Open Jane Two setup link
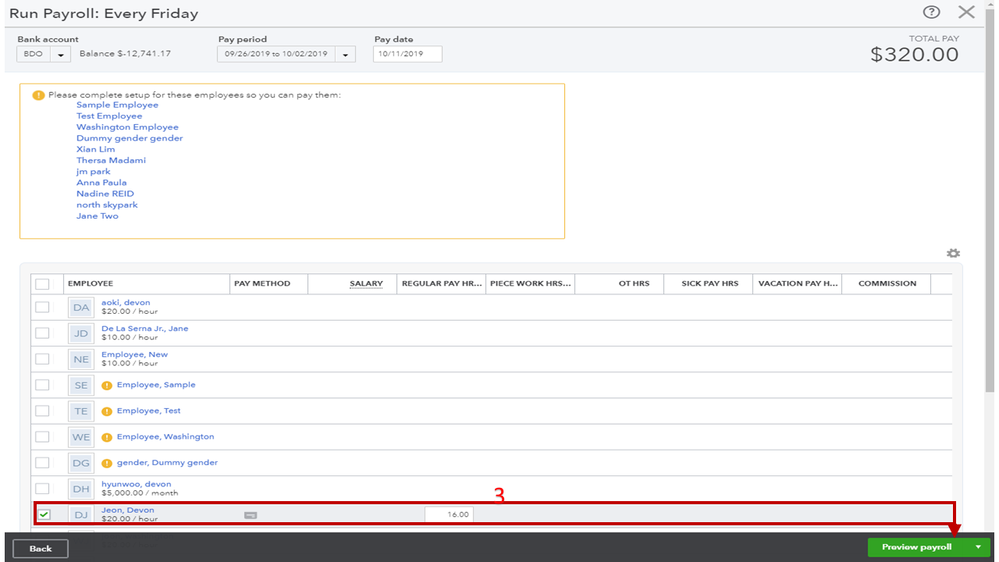The width and height of the screenshot is (999, 562). [x=97, y=216]
